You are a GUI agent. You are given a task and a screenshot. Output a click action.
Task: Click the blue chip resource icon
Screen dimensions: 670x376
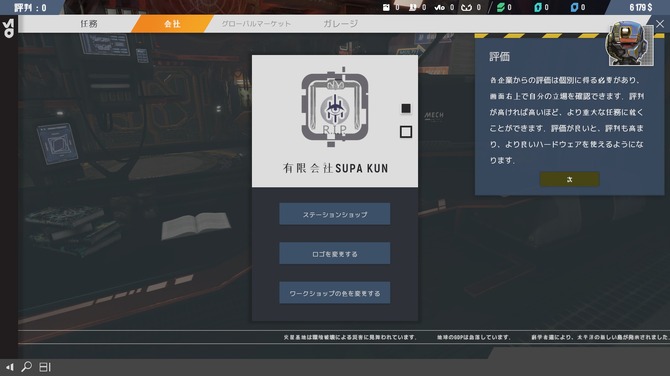click(x=574, y=7)
